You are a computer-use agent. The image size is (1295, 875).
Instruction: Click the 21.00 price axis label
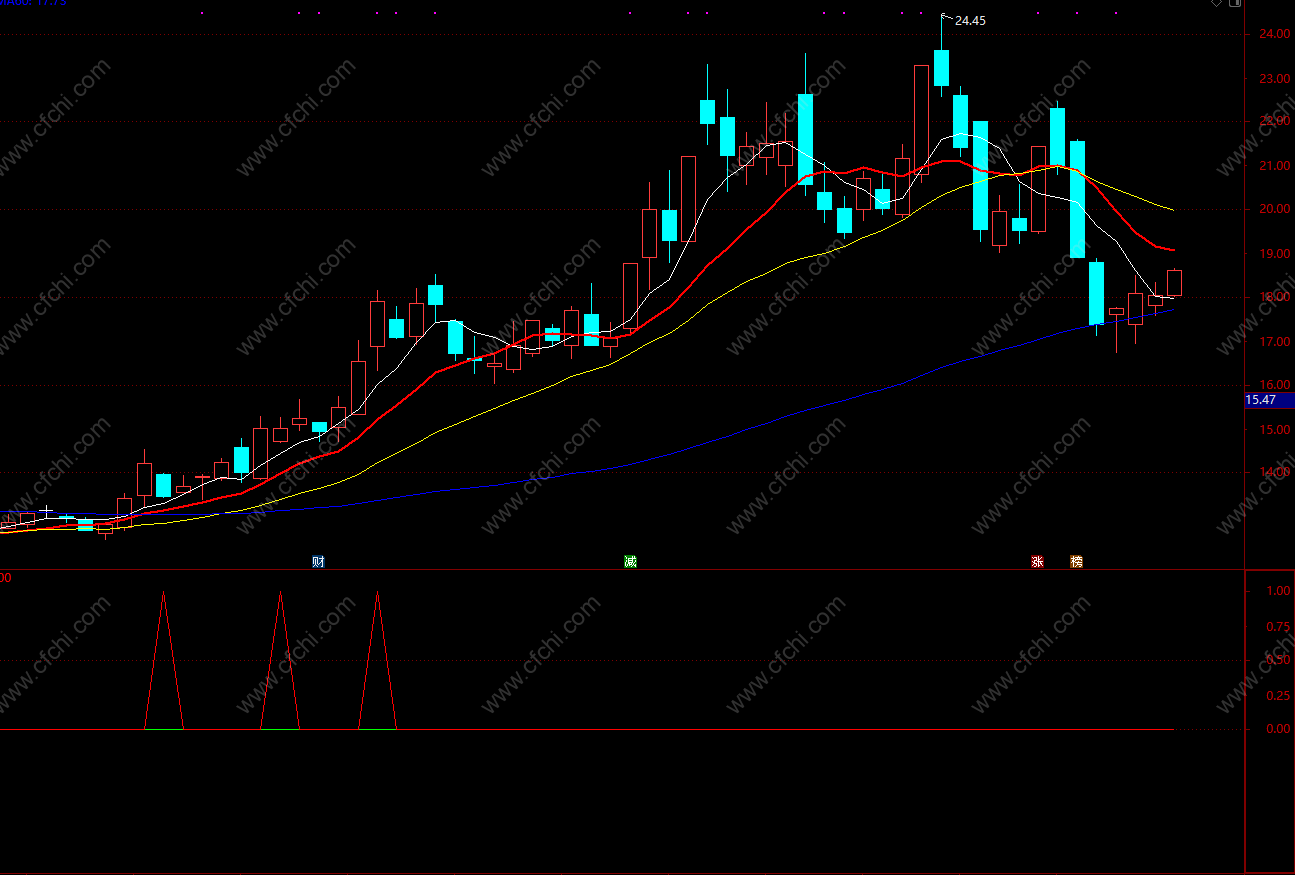(x=1274, y=166)
